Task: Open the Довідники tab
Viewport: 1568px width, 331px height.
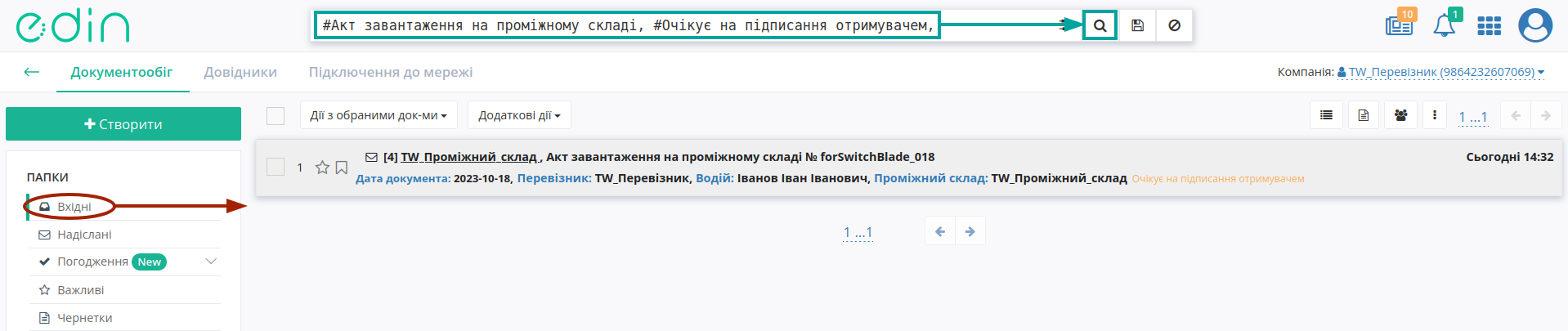Action: 240,72
